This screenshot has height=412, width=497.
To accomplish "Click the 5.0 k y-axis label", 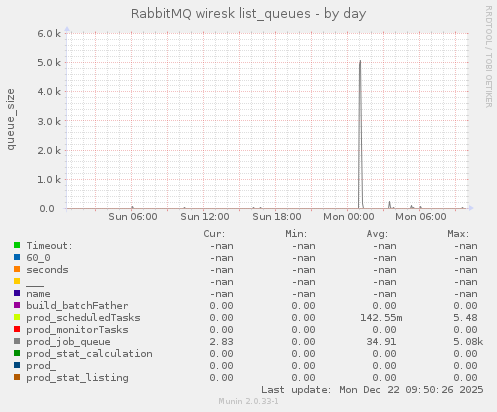I will click(x=49, y=63).
